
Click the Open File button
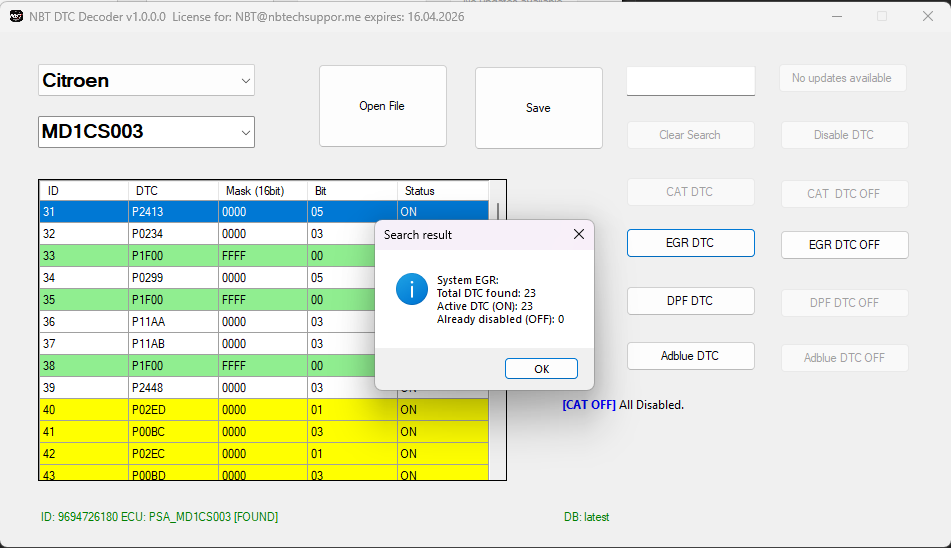tap(383, 106)
